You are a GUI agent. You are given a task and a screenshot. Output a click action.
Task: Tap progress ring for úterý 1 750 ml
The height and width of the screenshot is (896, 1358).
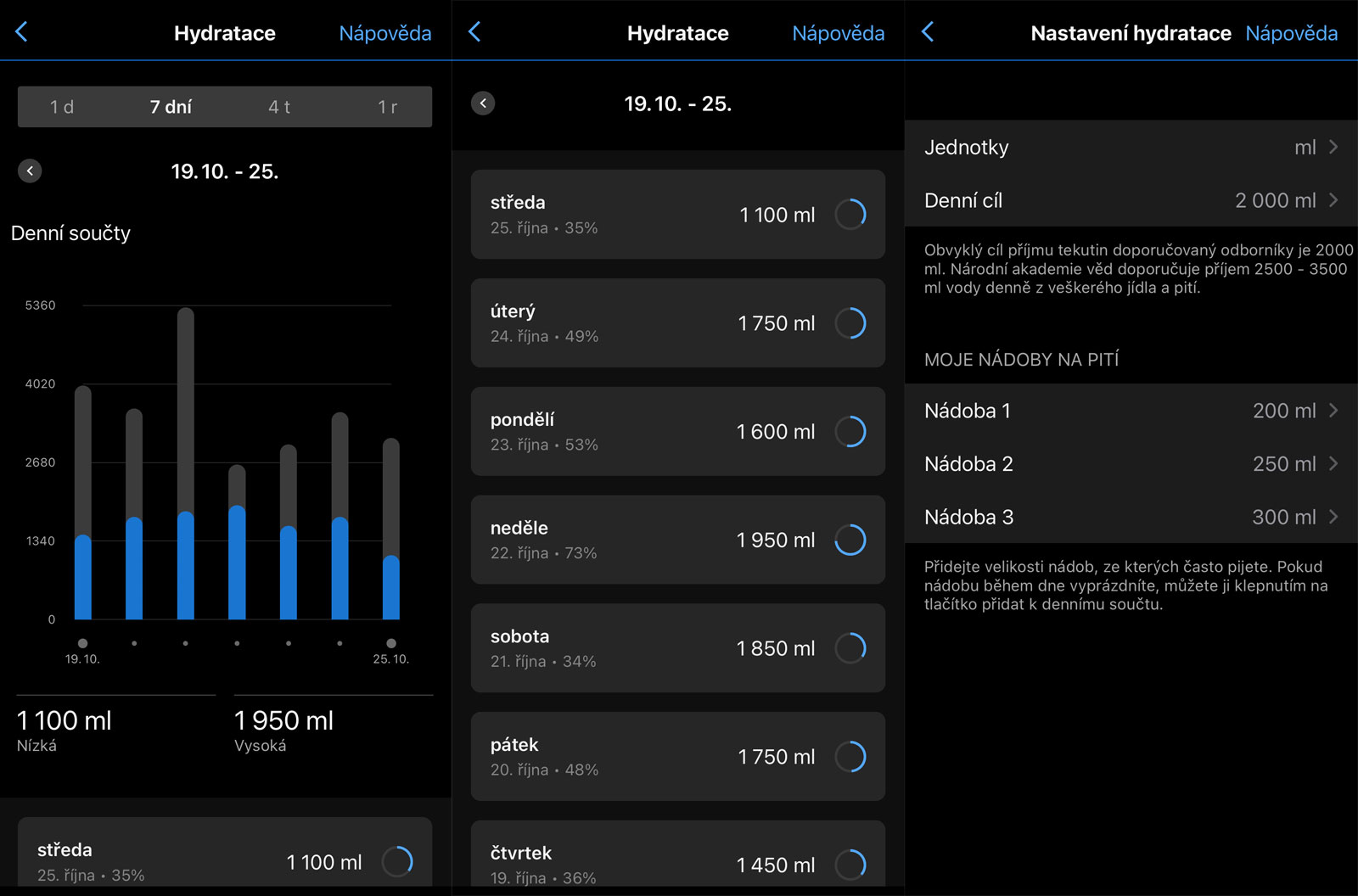click(850, 323)
